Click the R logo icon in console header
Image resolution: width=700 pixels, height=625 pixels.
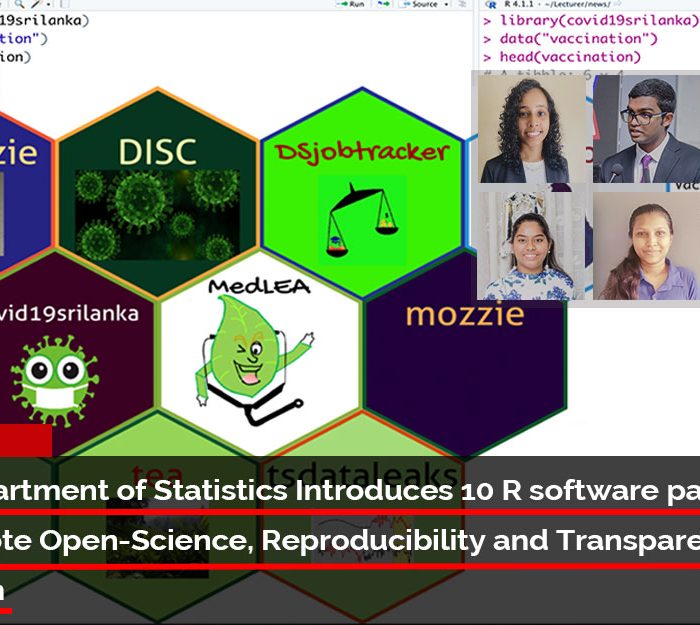click(x=489, y=5)
